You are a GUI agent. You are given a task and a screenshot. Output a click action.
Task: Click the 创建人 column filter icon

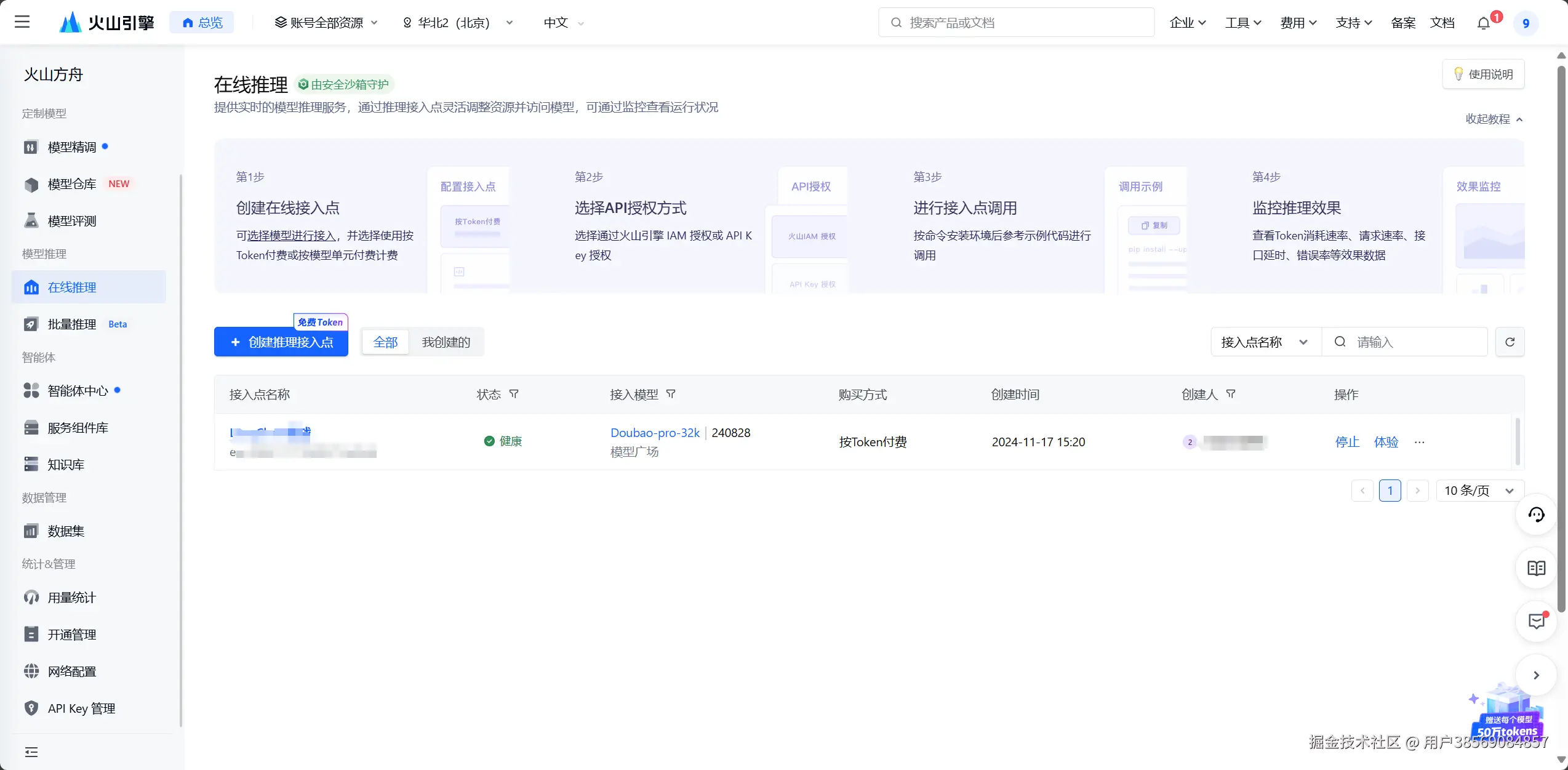[1231, 394]
